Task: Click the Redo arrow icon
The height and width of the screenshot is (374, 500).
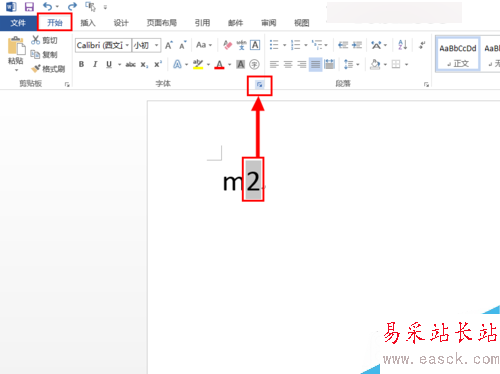Action: click(72, 6)
